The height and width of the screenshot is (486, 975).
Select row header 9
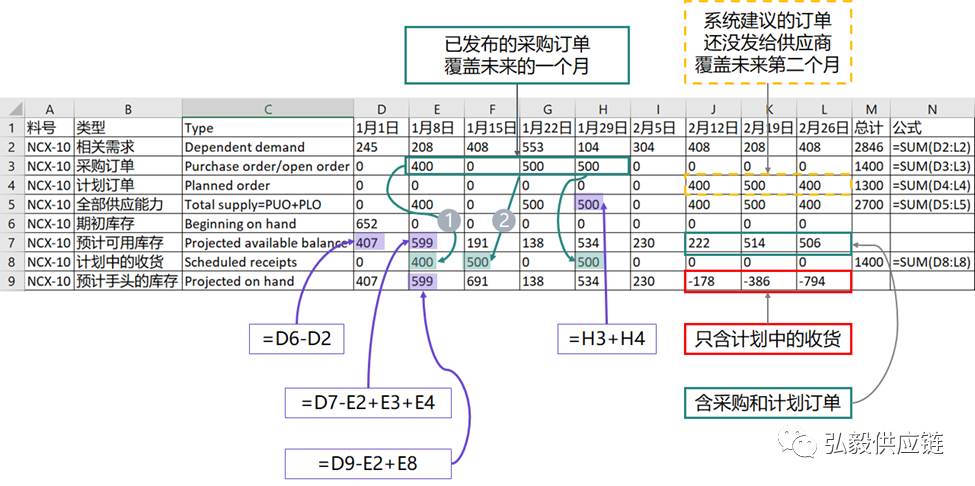click(x=11, y=282)
